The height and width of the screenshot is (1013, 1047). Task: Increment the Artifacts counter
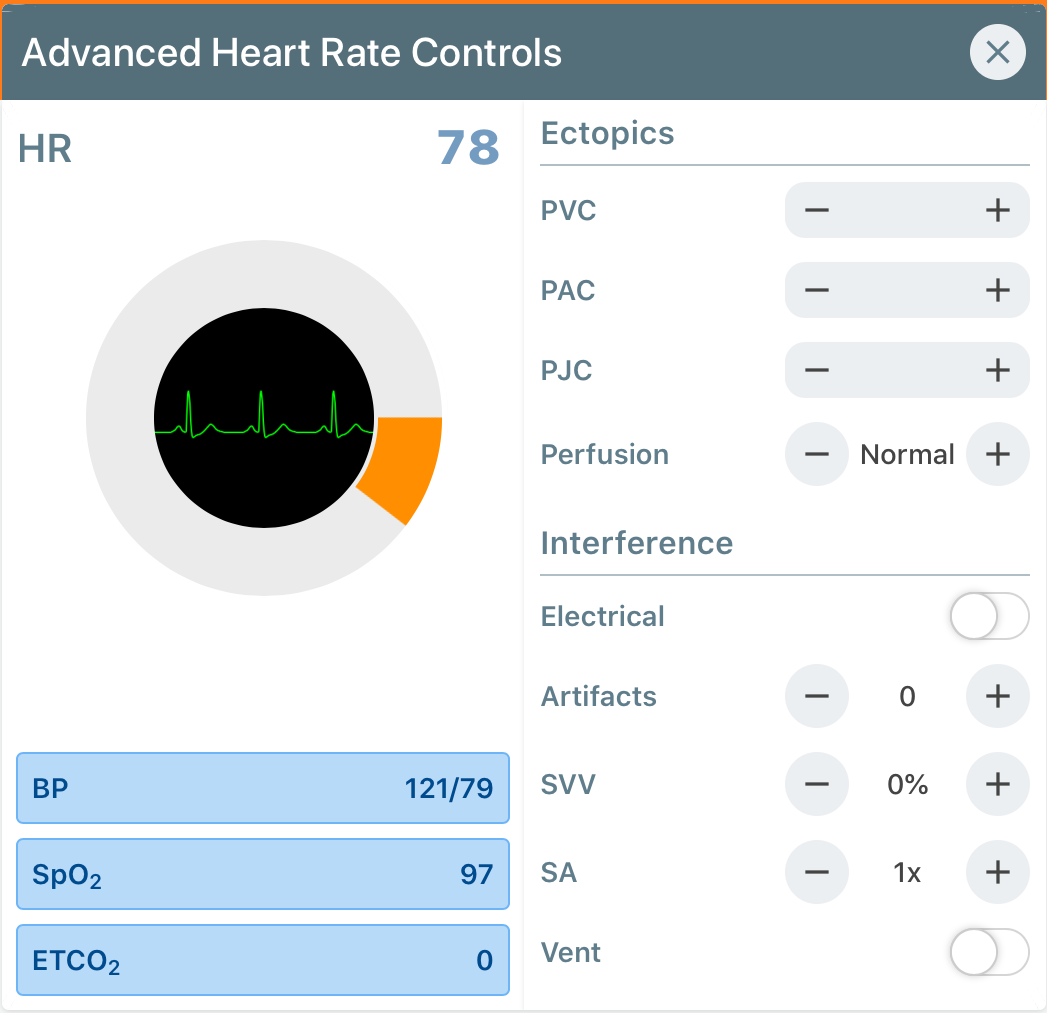coord(997,696)
